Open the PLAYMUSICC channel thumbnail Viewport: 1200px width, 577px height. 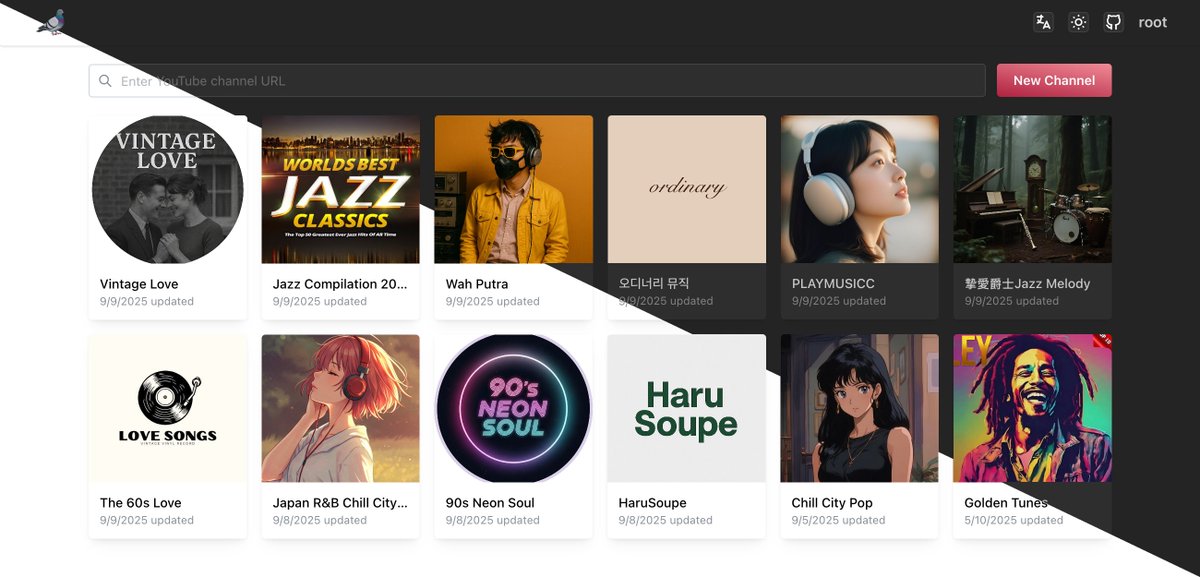coord(859,189)
